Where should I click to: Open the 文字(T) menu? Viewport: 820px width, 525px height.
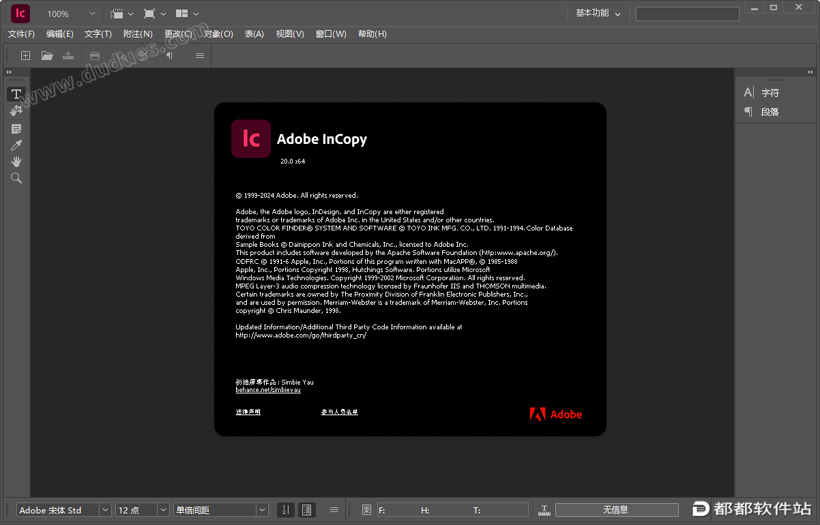coord(98,34)
